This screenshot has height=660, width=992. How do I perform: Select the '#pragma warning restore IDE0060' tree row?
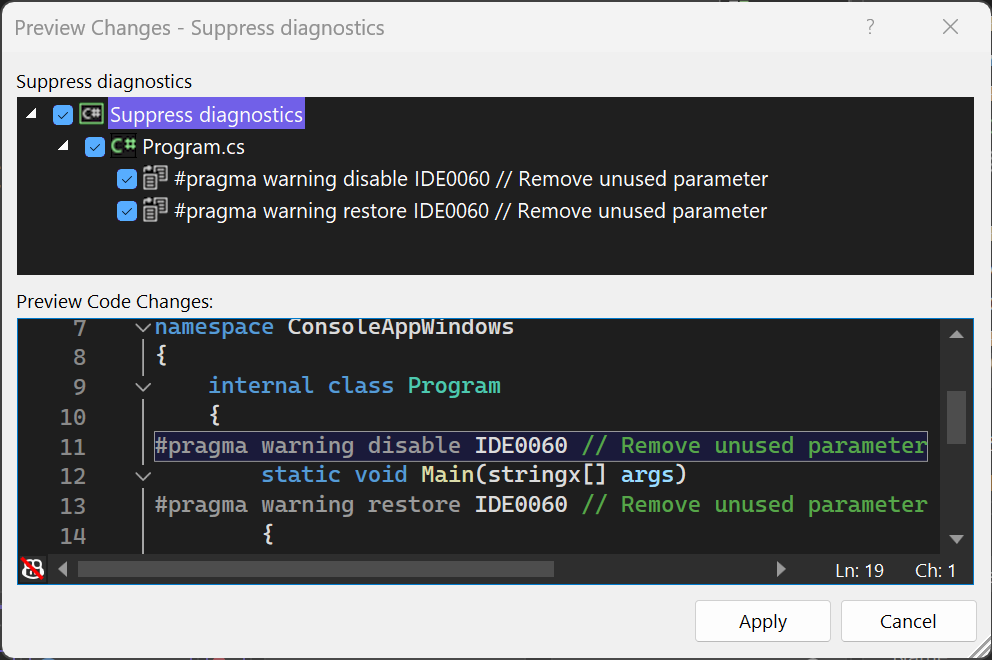[x=470, y=211]
